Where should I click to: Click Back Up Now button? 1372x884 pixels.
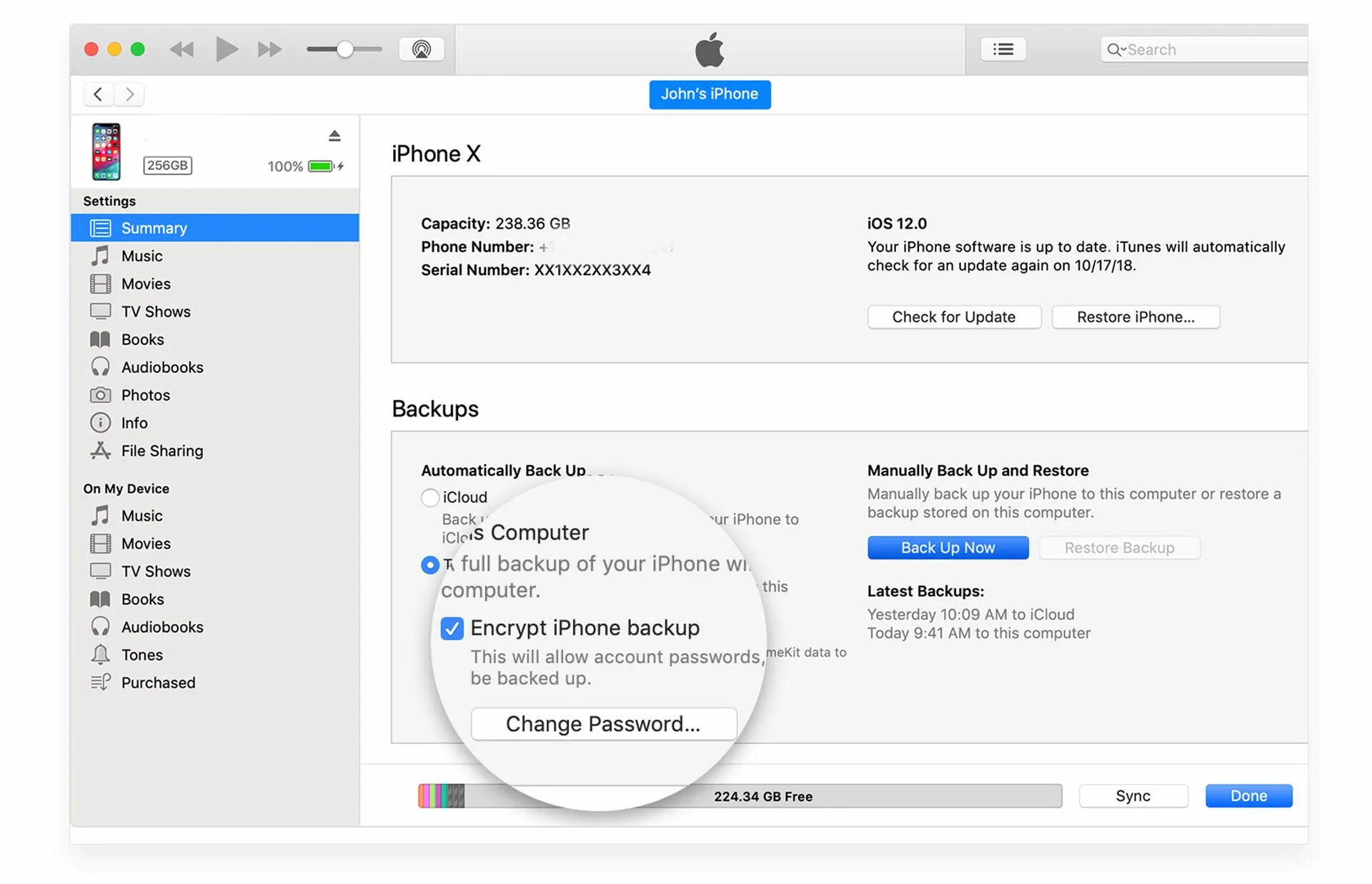[x=948, y=547]
